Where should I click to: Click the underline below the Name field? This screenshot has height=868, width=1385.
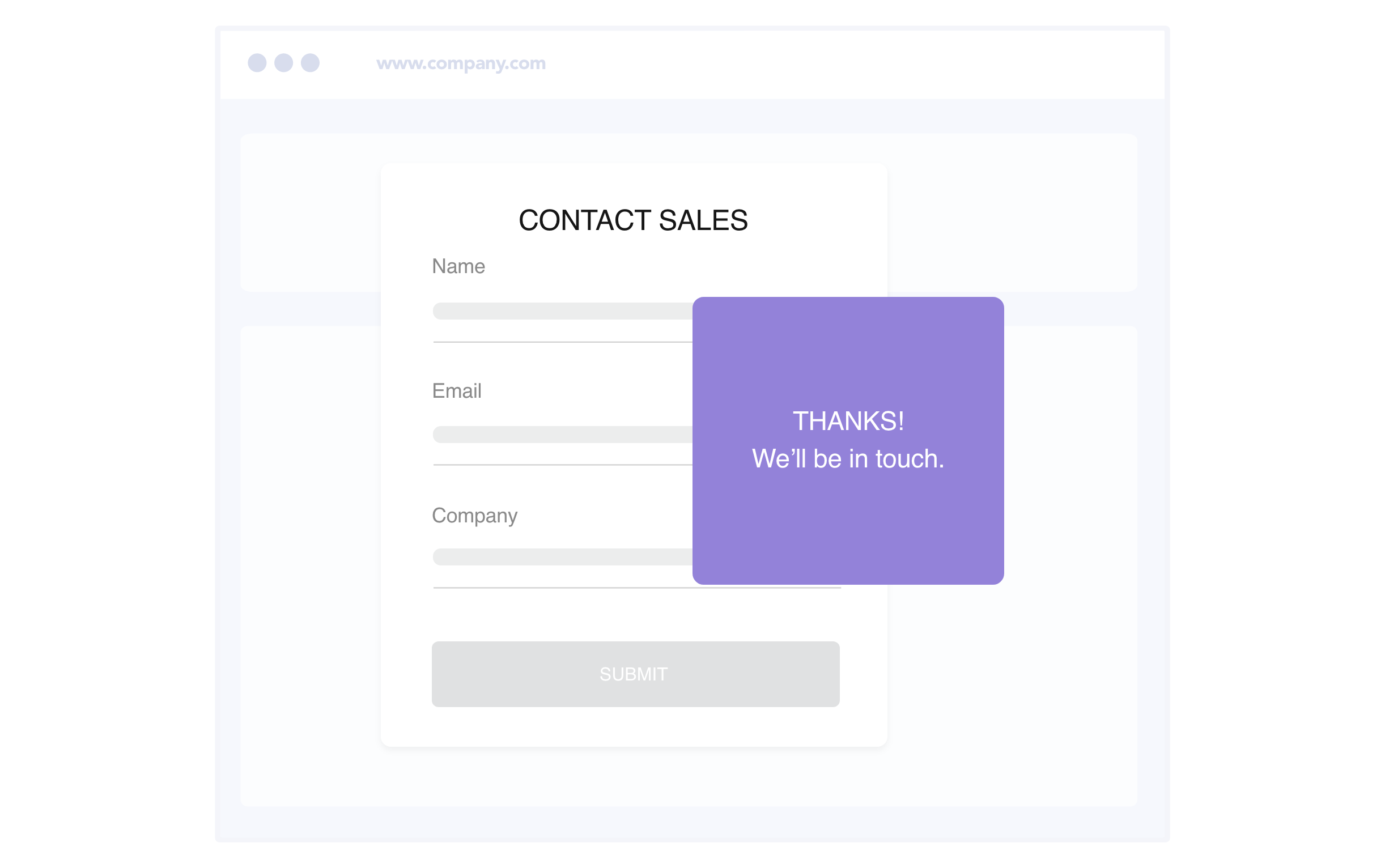coord(563,342)
